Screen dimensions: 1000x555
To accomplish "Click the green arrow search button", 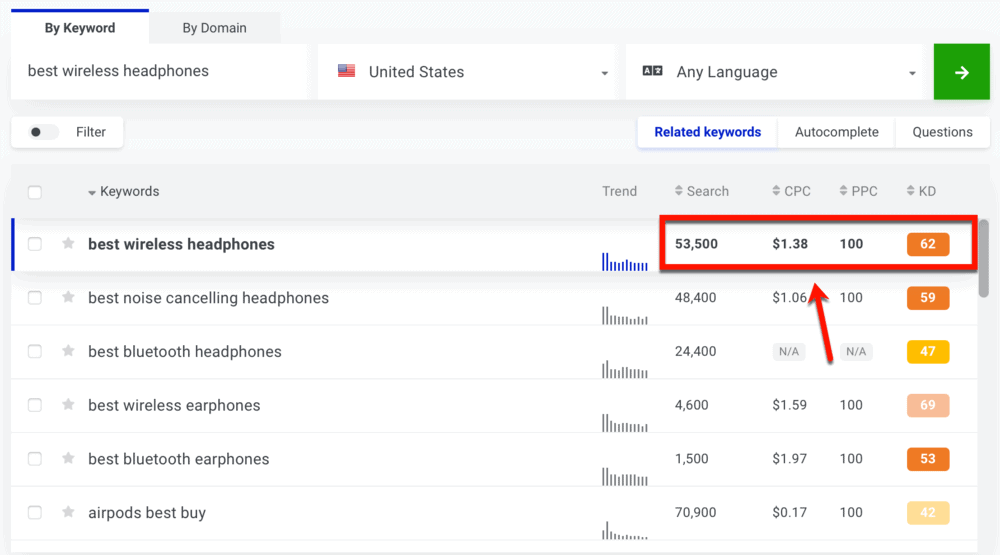I will (961, 72).
